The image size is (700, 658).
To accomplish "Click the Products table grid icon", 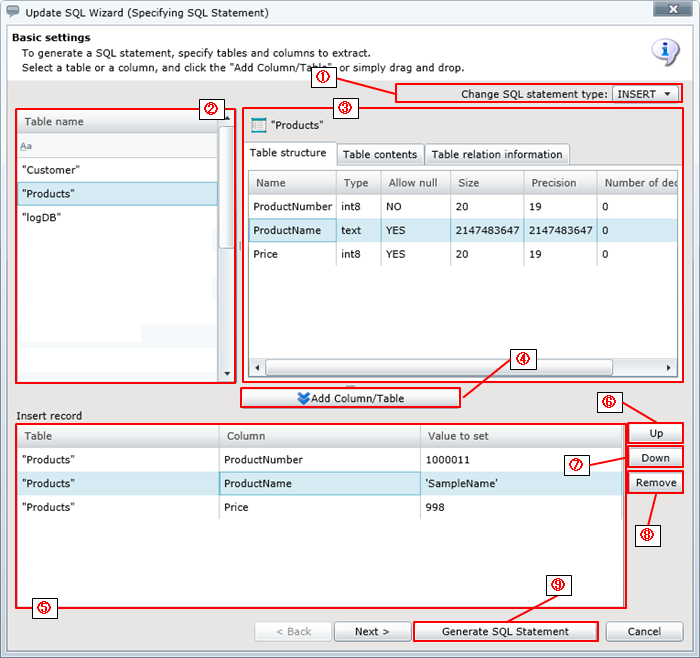I will point(258,126).
